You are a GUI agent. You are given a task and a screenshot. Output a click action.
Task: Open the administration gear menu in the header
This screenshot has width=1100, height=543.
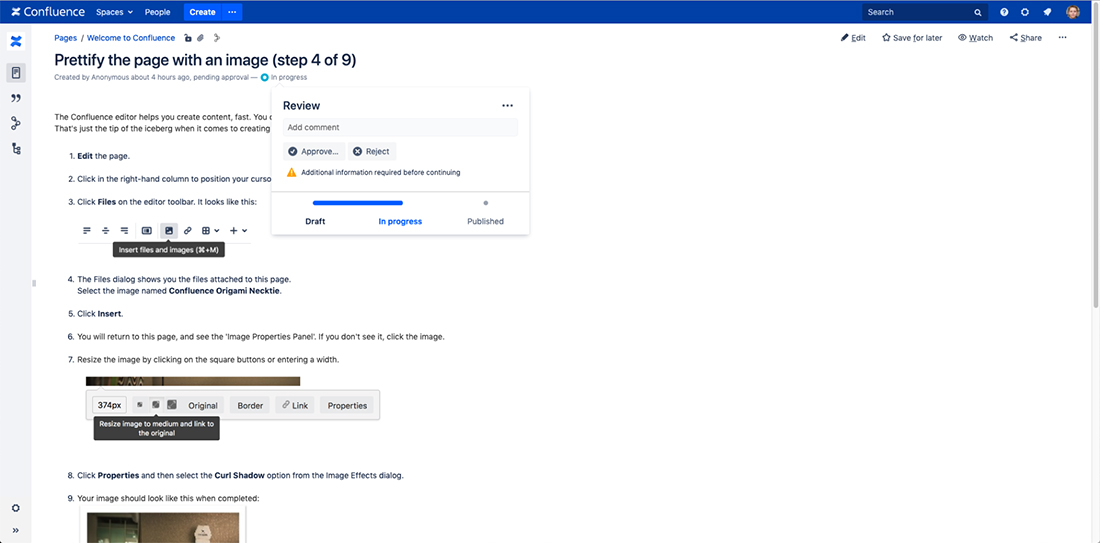[x=1025, y=12]
